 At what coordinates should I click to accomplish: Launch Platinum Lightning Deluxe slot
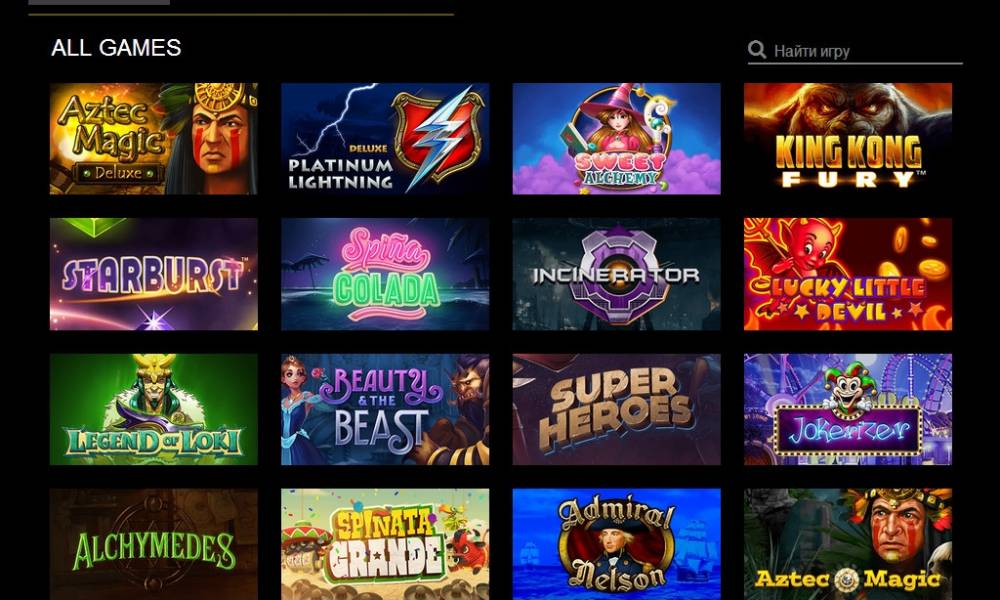pyautogui.click(x=385, y=138)
